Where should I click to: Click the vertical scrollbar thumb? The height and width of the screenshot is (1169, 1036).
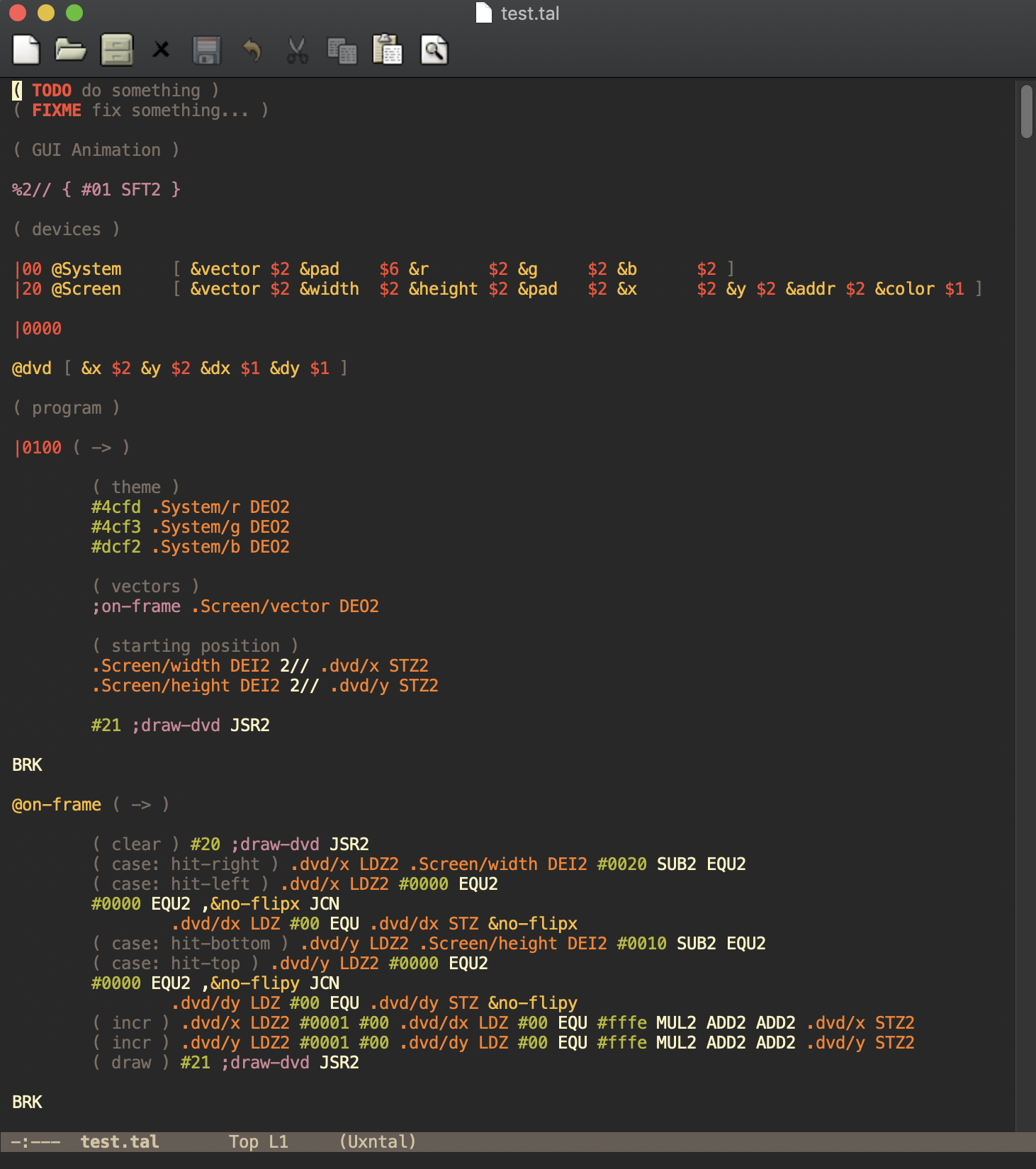click(x=1026, y=111)
